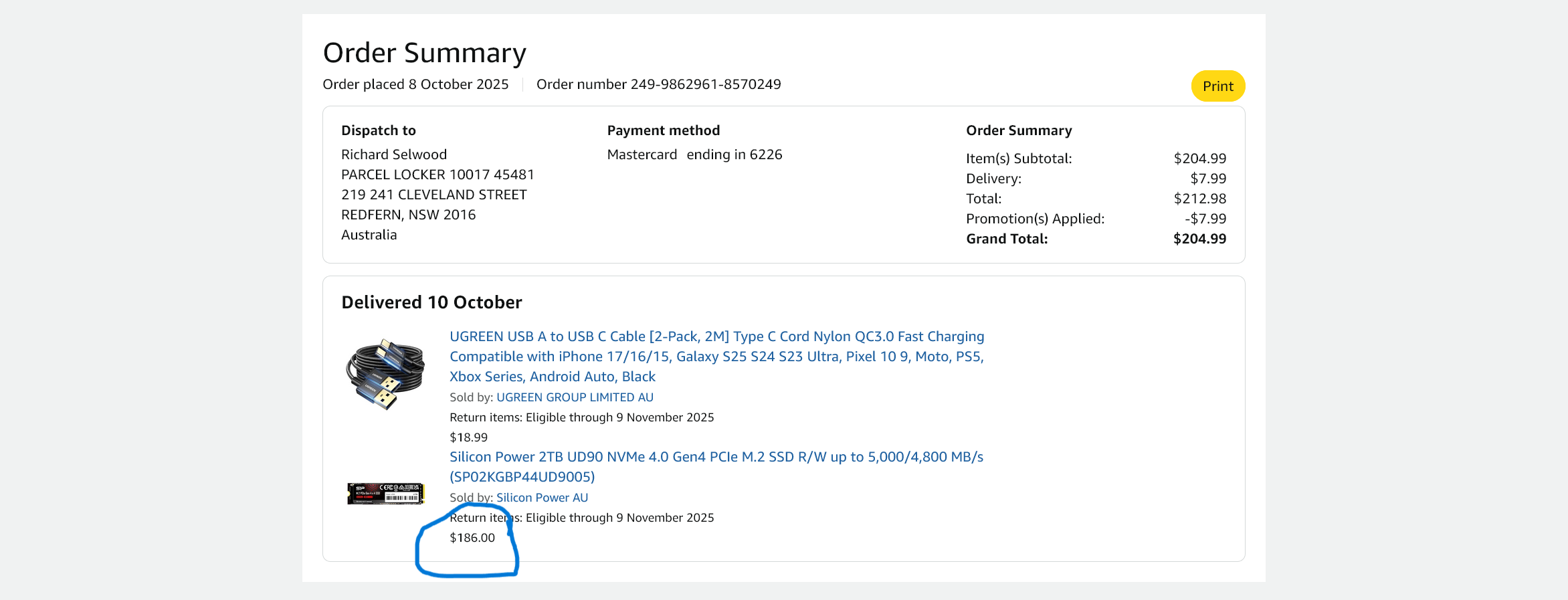Click the Delivered 10 October heading
Image resolution: width=1568 pixels, height=600 pixels.
pyautogui.click(x=431, y=302)
